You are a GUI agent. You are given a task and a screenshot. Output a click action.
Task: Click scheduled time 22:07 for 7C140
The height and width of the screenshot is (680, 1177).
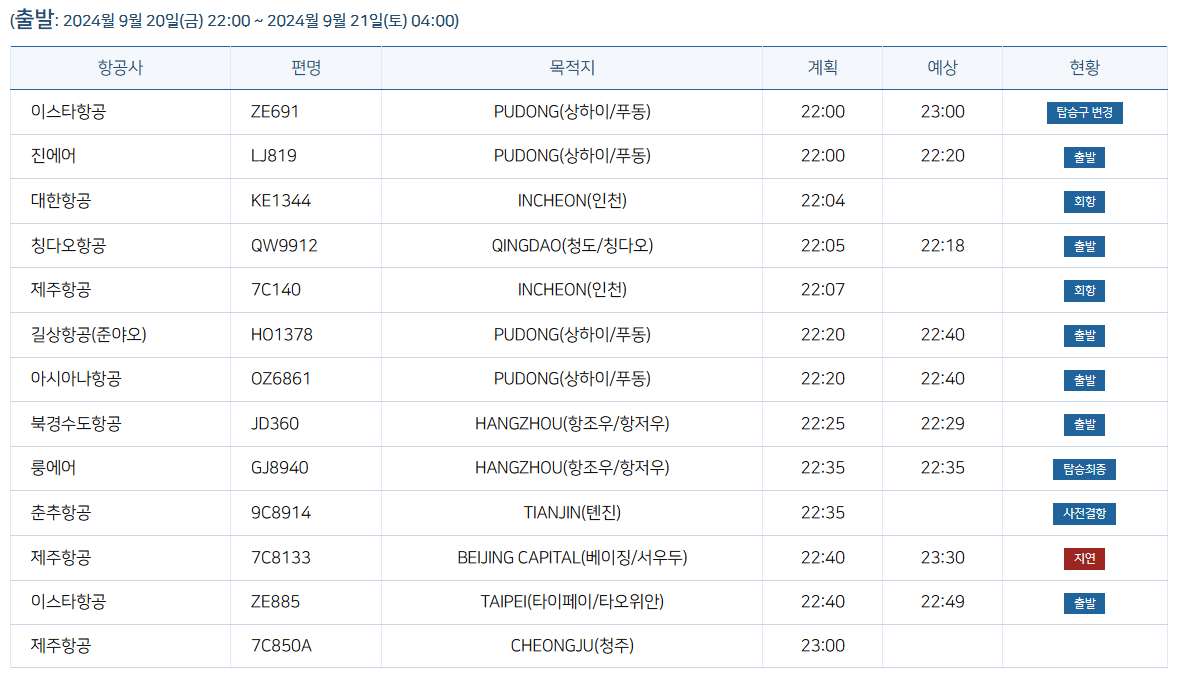(x=823, y=290)
